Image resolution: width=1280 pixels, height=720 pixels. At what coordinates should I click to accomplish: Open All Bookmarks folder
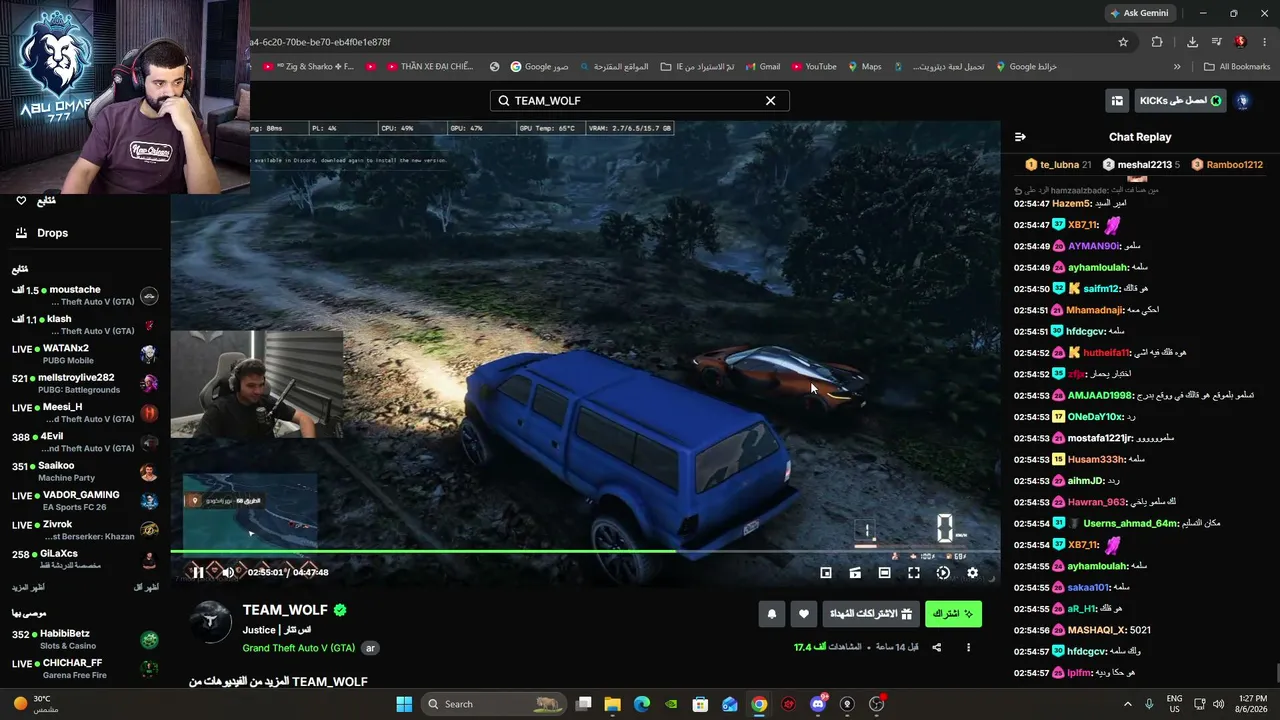click(x=1237, y=67)
